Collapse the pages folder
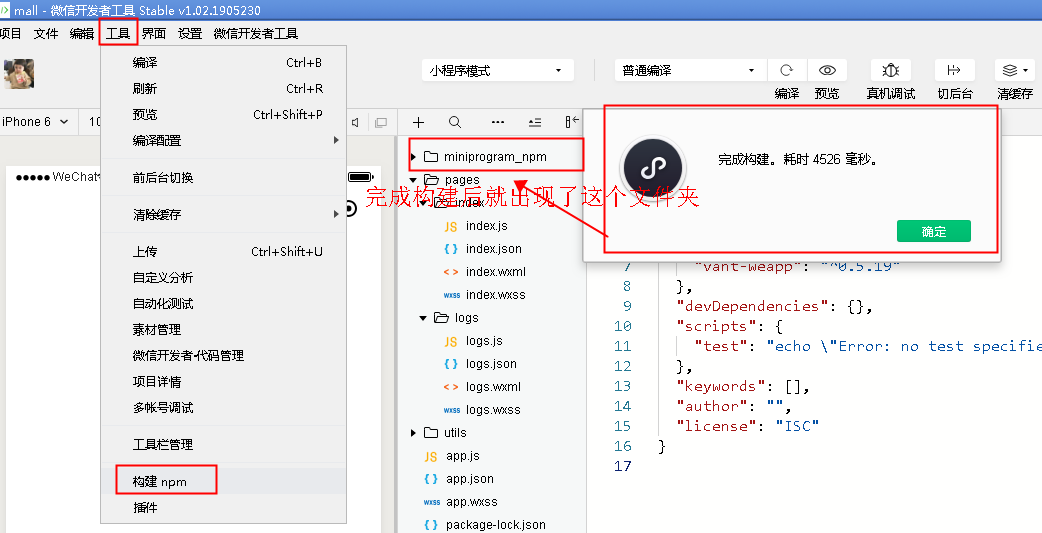The height and width of the screenshot is (533, 1042). tap(413, 180)
